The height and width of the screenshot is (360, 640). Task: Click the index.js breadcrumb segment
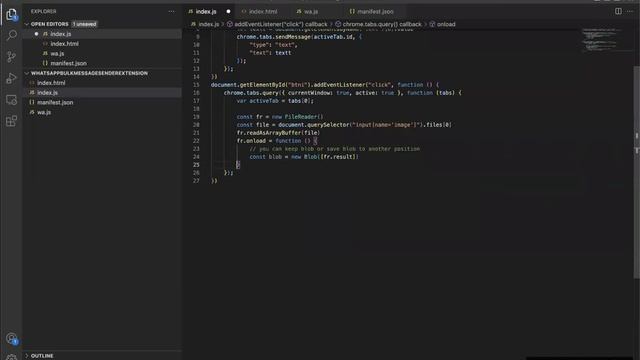205,24
